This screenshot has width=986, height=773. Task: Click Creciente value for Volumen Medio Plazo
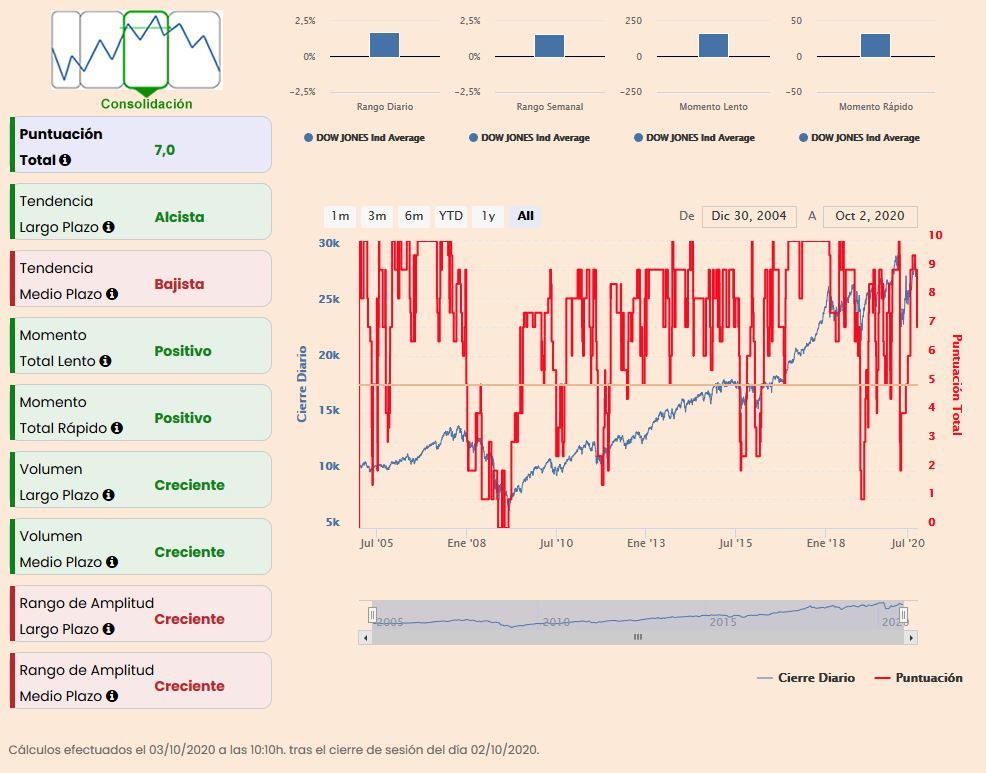click(189, 552)
